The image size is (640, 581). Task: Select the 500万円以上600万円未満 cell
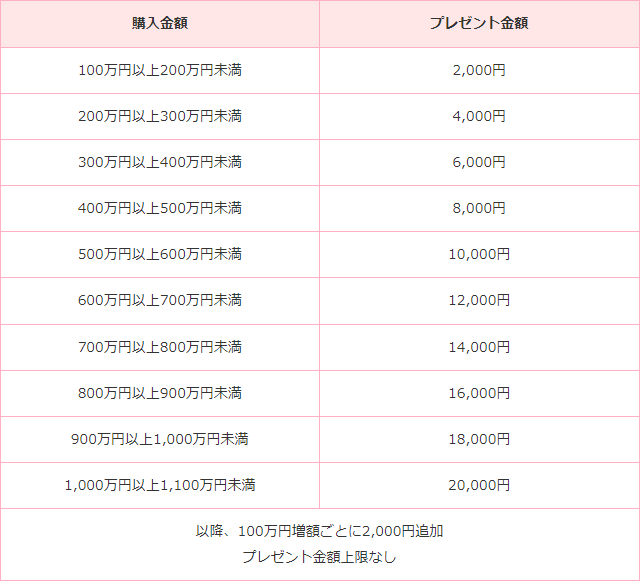[160, 254]
